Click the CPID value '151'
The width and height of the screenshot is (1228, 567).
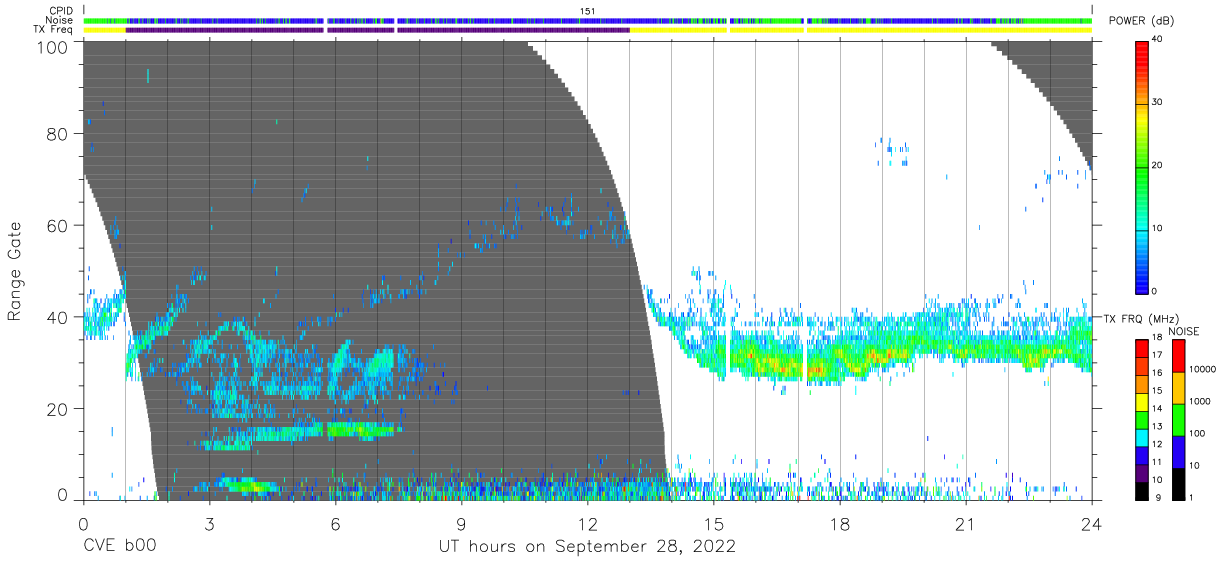pos(588,10)
